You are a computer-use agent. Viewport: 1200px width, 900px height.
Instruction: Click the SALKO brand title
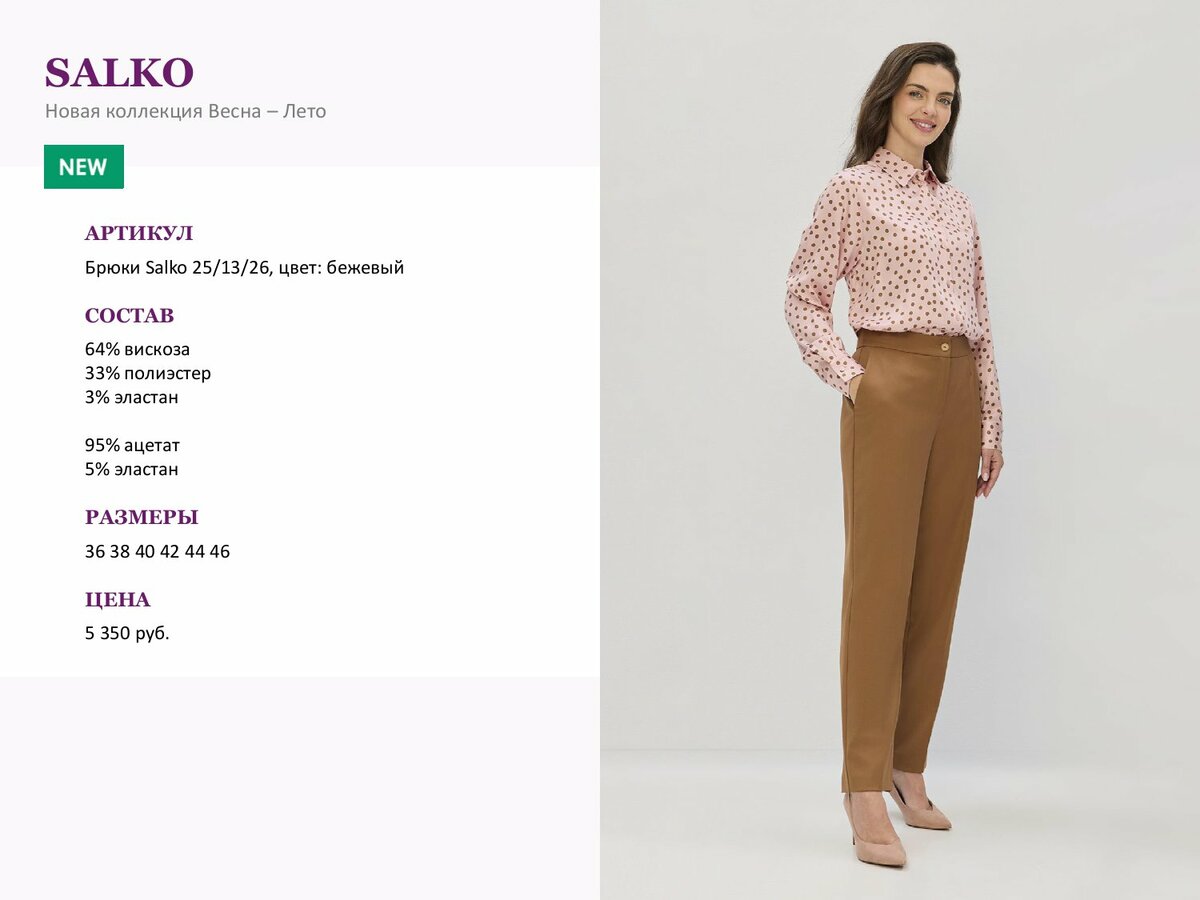click(x=119, y=73)
